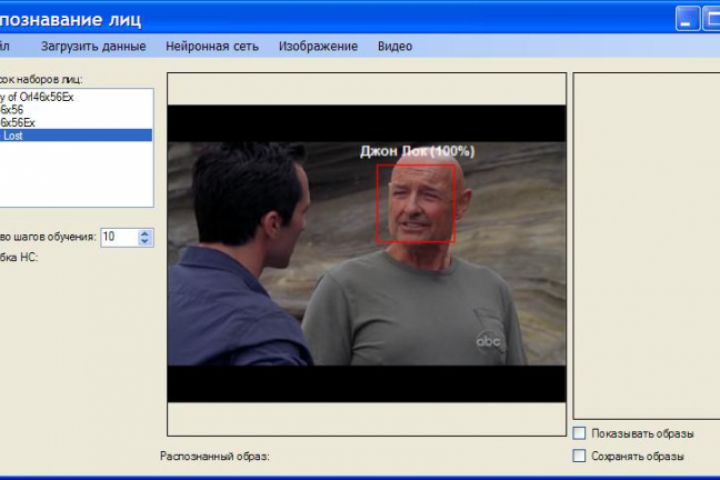
Task: Enable the Показывать образы checkbox
Action: [x=579, y=433]
